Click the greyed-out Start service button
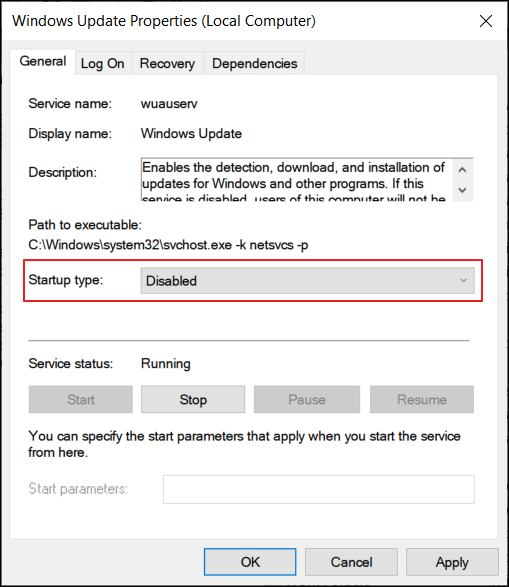This screenshot has width=509, height=587. [81, 399]
